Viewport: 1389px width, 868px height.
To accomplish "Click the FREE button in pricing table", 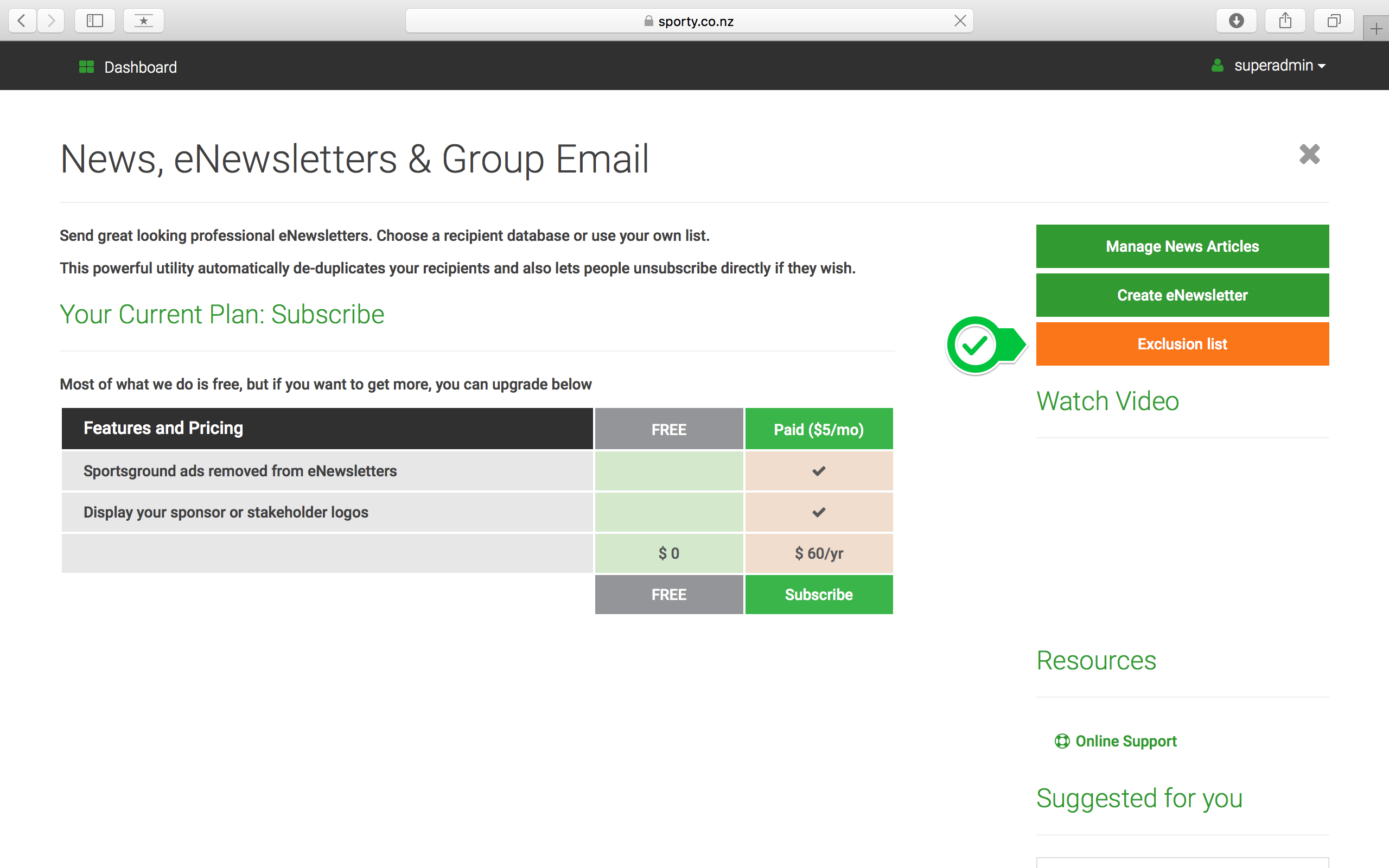I will (668, 594).
